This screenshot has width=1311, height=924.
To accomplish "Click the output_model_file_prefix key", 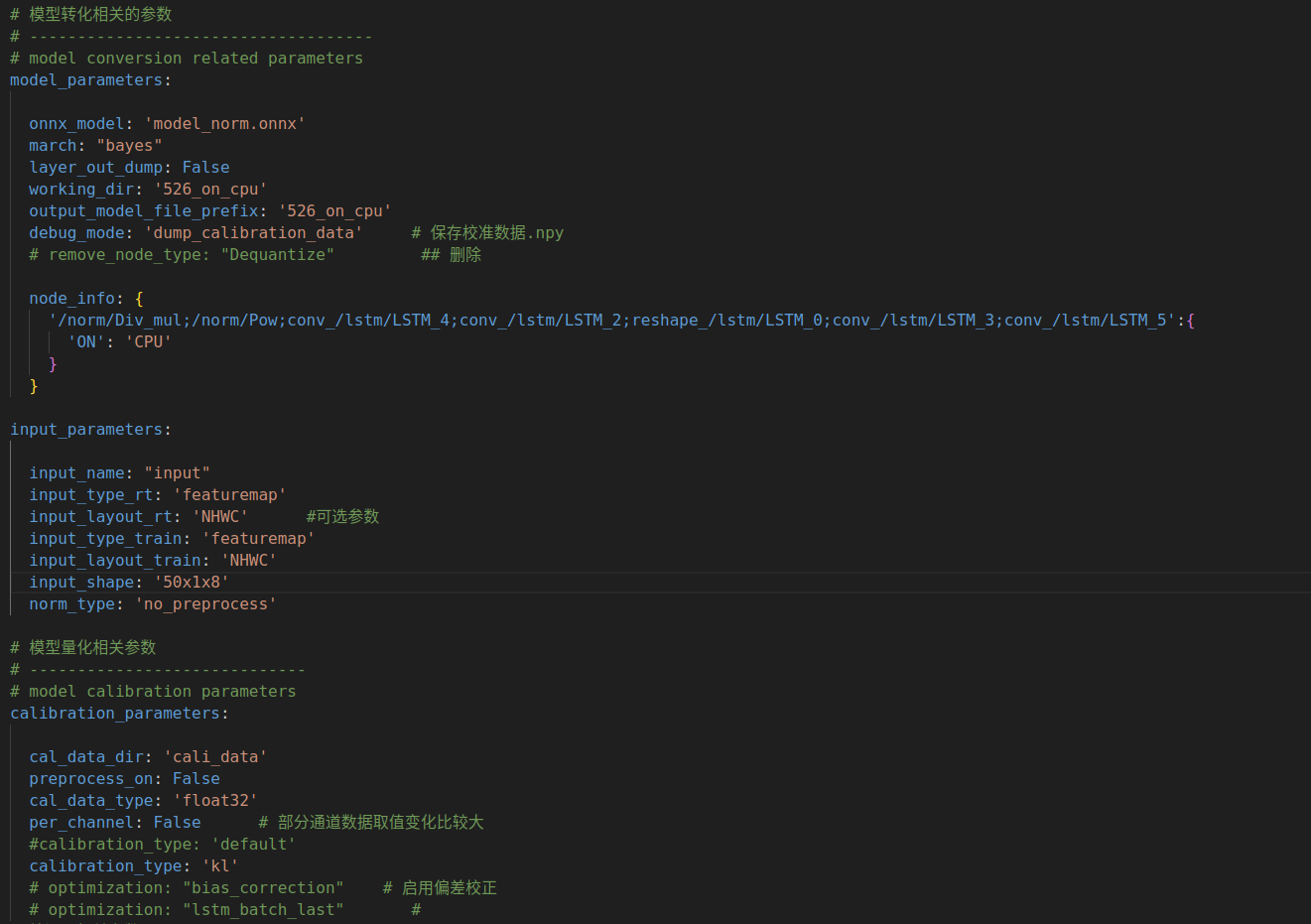I will 143,211.
